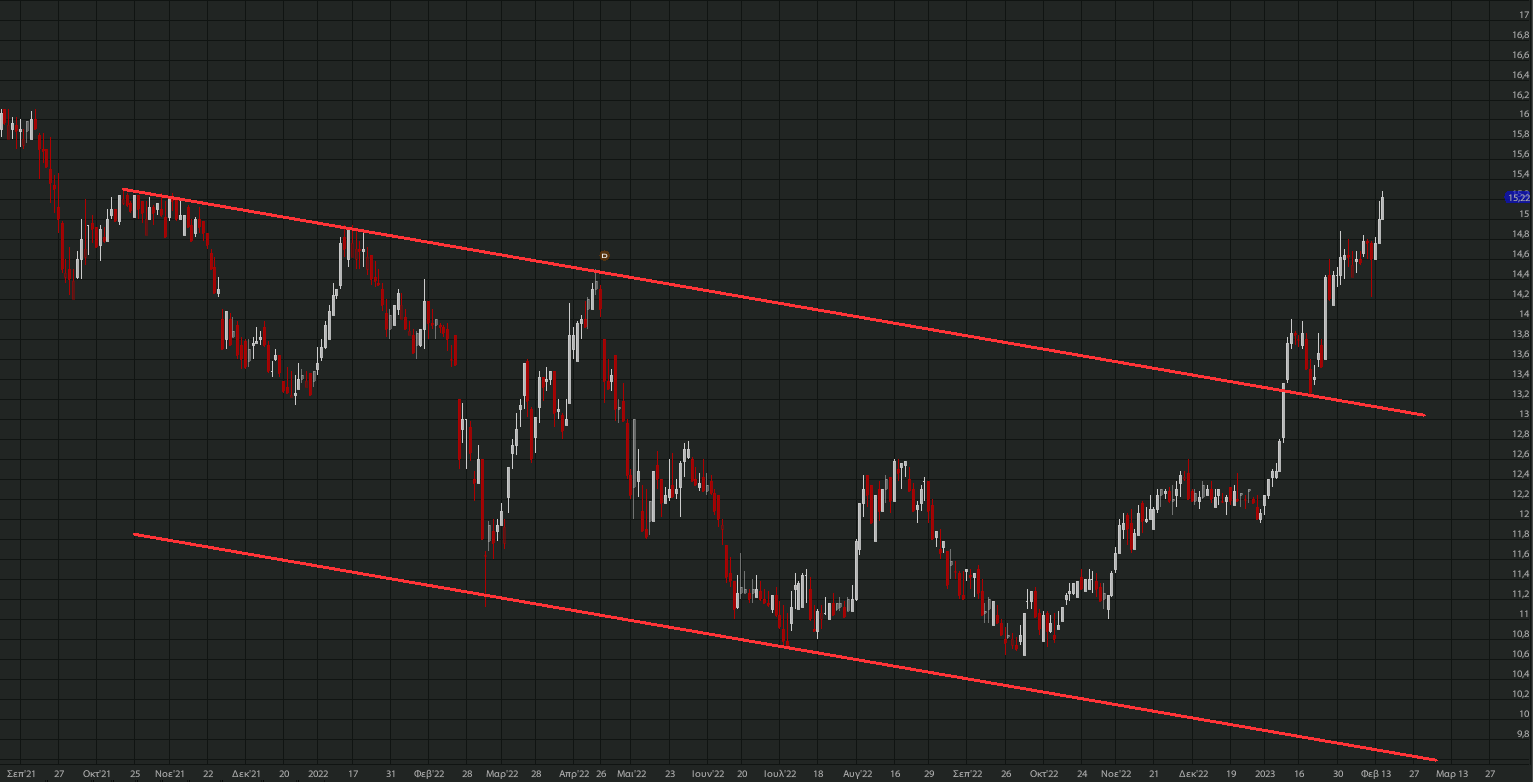
Task: Click the Μαρ 13 date label
Action: click(1452, 774)
